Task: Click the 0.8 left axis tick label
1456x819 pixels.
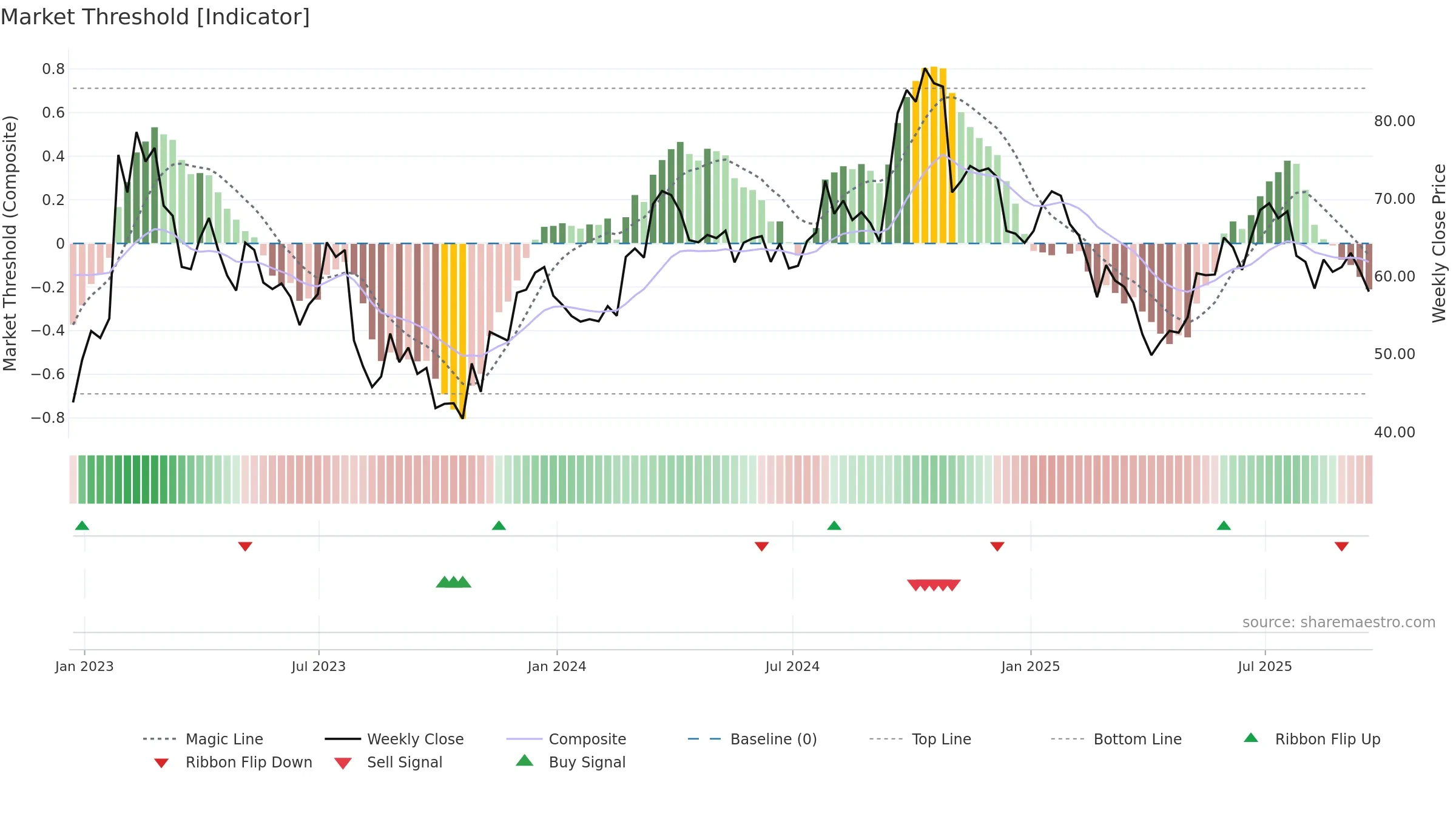Action: (53, 69)
